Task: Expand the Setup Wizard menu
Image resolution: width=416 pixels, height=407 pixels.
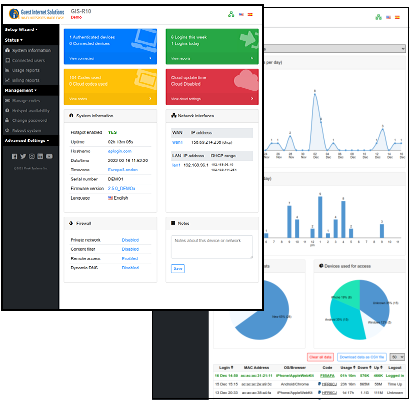Action: [x=21, y=30]
